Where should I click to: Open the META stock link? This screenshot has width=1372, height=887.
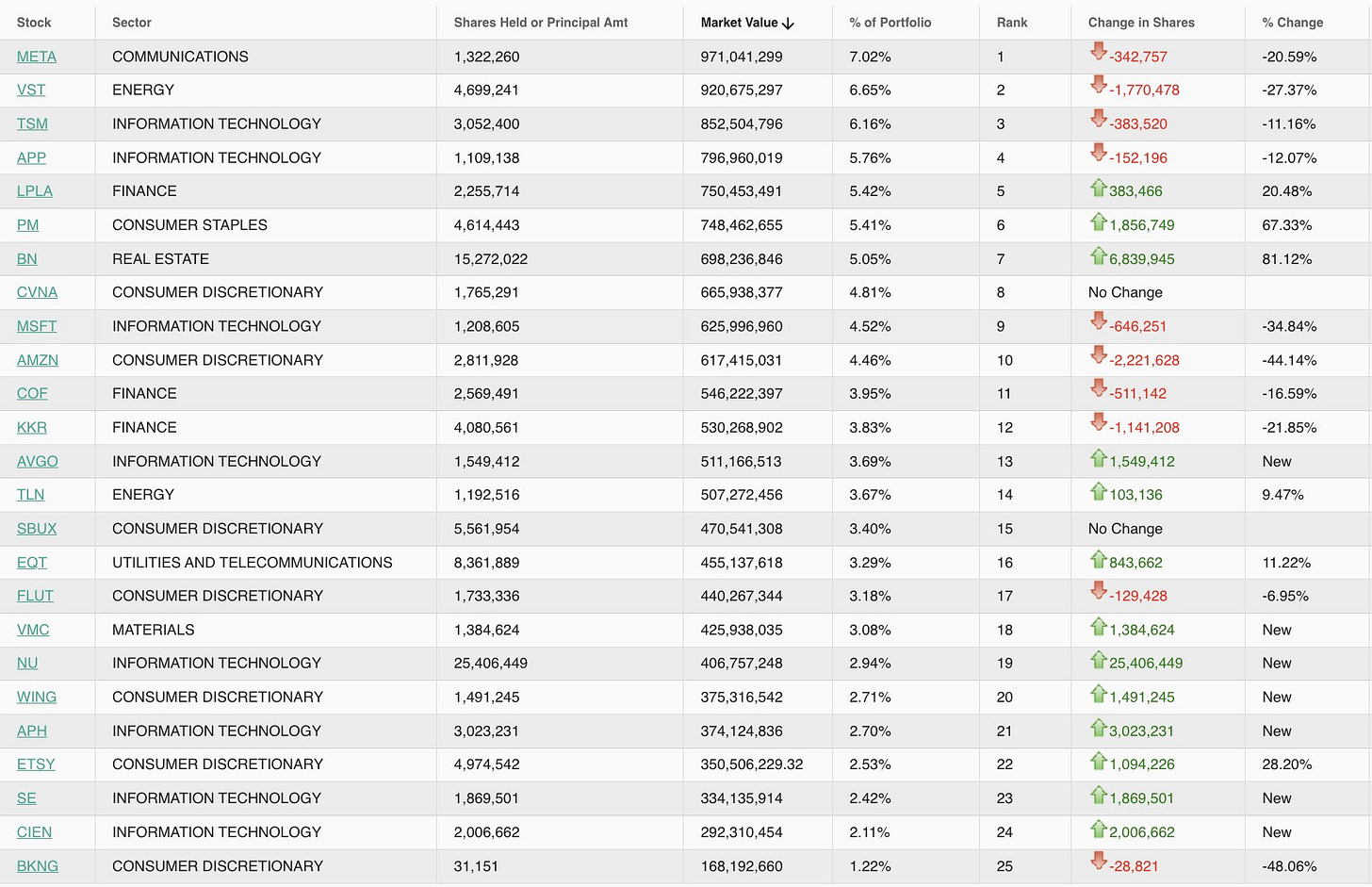[37, 57]
